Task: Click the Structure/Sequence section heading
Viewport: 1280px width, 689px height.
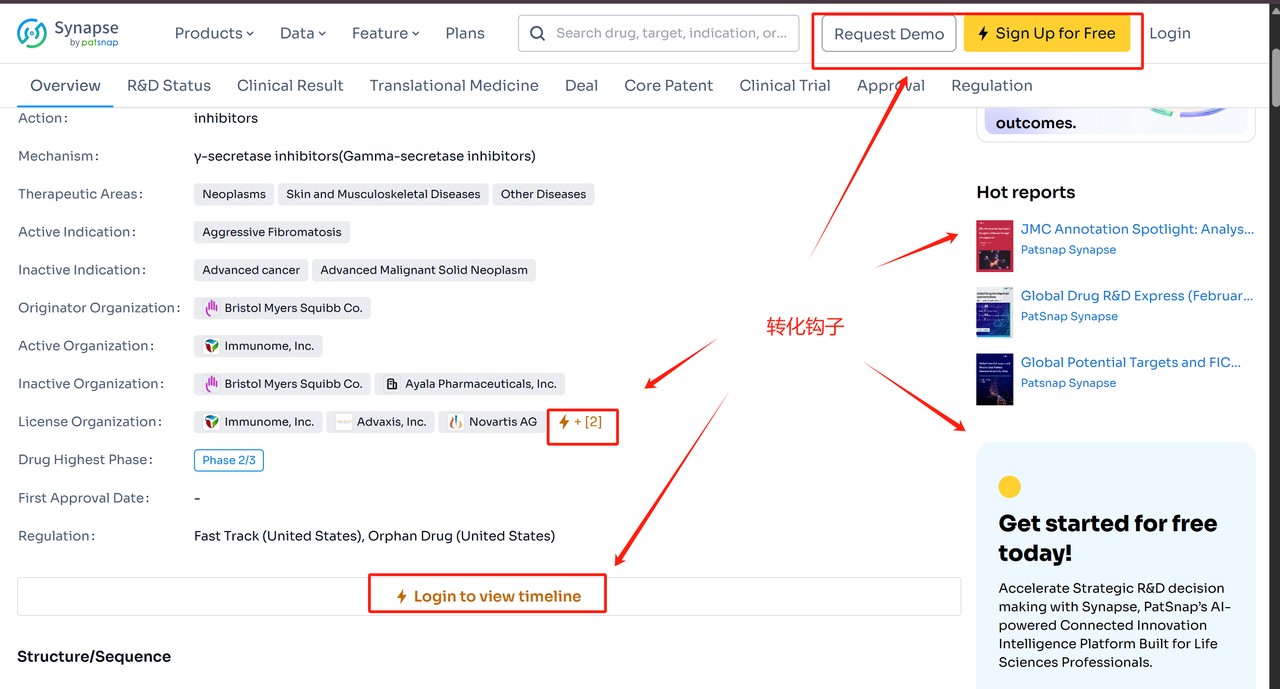Action: (94, 657)
